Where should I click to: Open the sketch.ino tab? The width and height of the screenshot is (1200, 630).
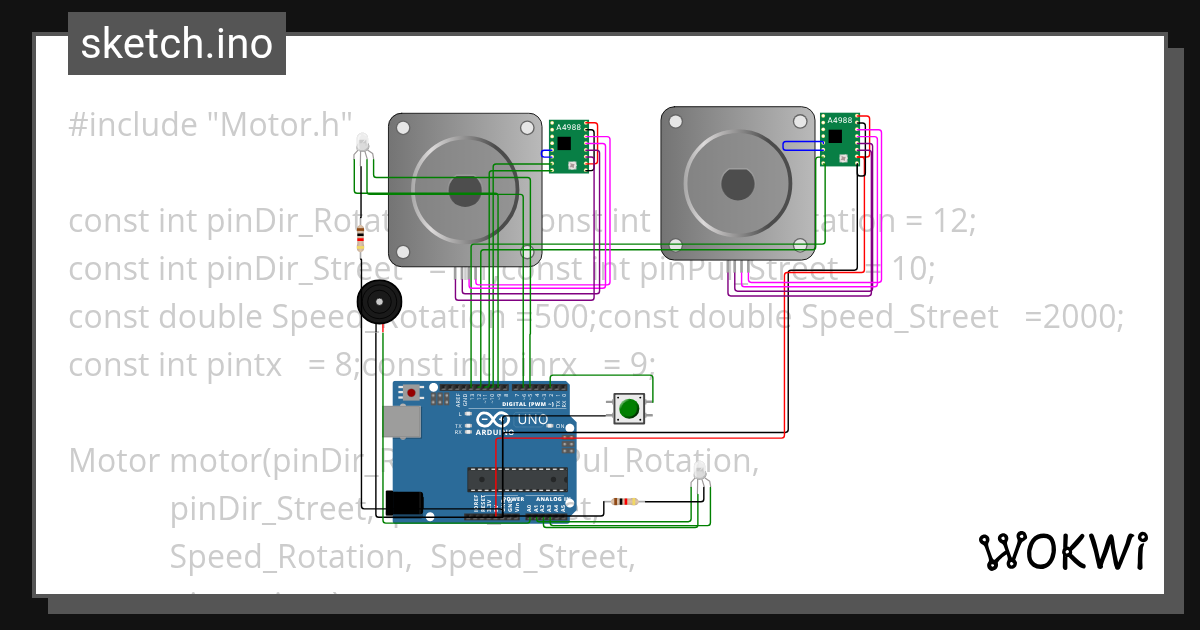pos(176,43)
